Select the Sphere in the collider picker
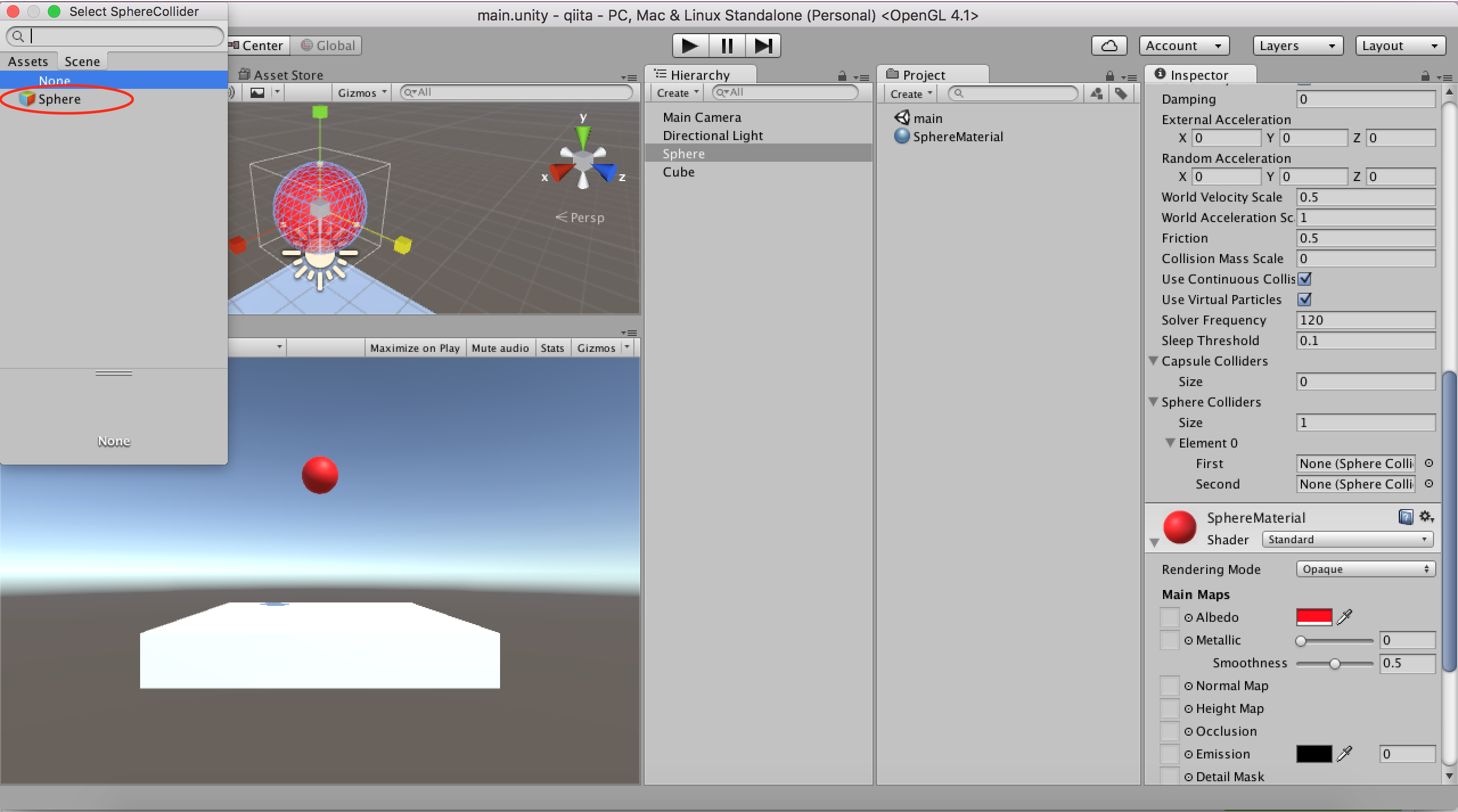1458x812 pixels. click(x=59, y=99)
